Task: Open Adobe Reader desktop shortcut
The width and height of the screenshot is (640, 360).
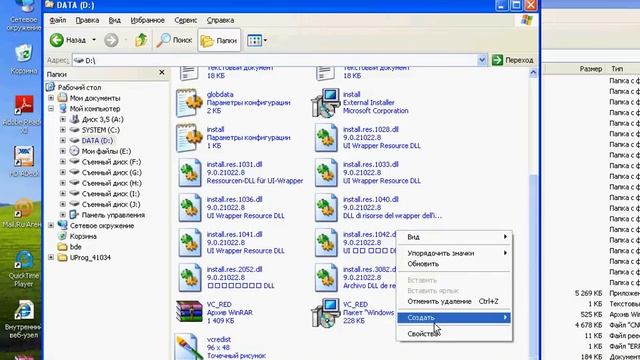Action: [23, 115]
